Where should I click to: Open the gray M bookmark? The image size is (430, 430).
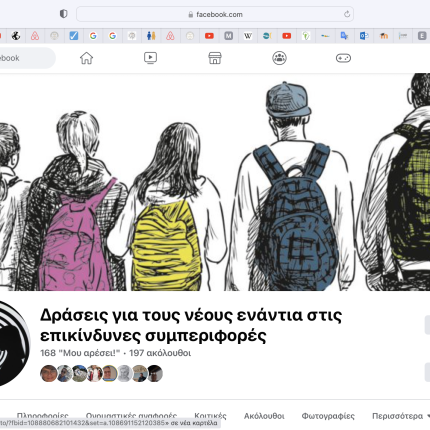pos(228,36)
